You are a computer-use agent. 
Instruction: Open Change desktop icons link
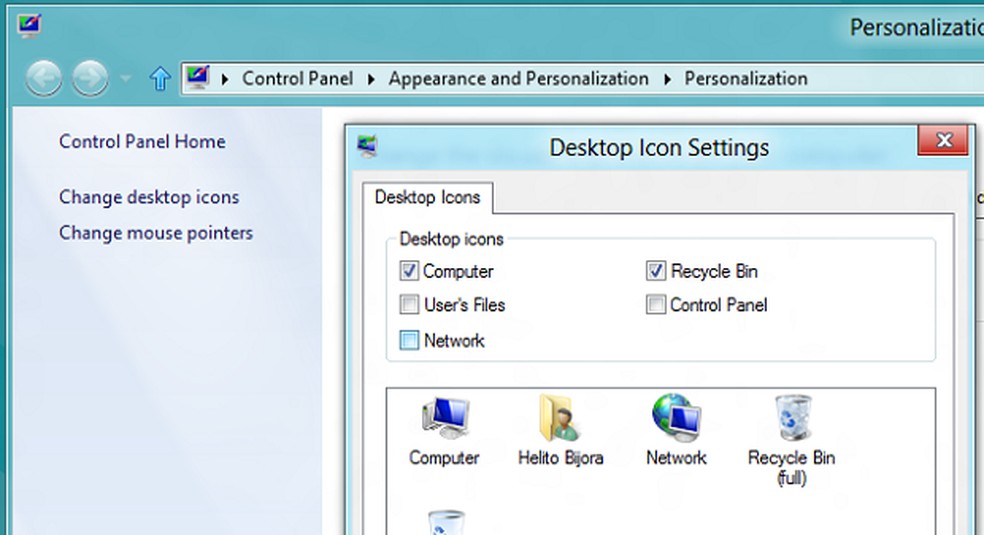pos(149,197)
